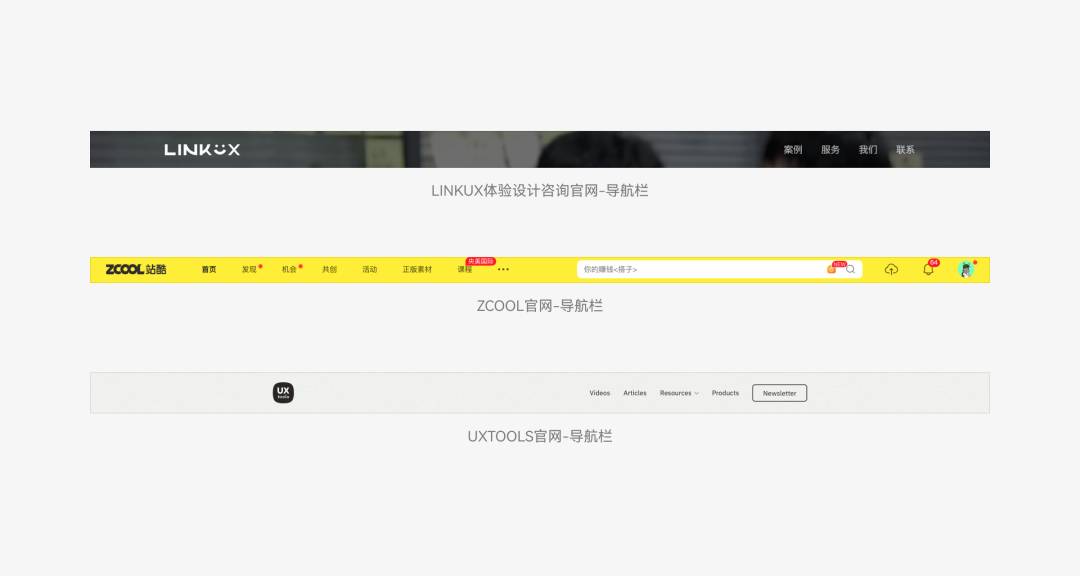The image size is (1080, 576).
Task: Click the LINKUX logo
Action: pyautogui.click(x=202, y=150)
